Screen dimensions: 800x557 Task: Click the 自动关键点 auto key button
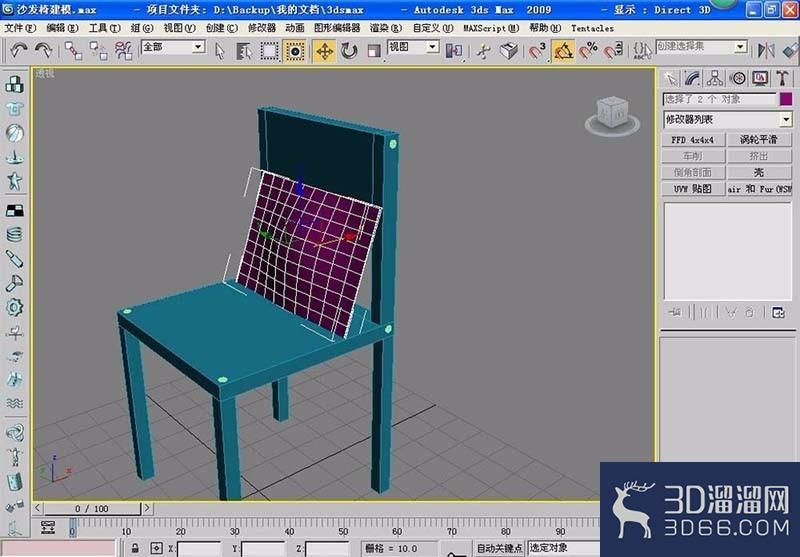tap(499, 548)
